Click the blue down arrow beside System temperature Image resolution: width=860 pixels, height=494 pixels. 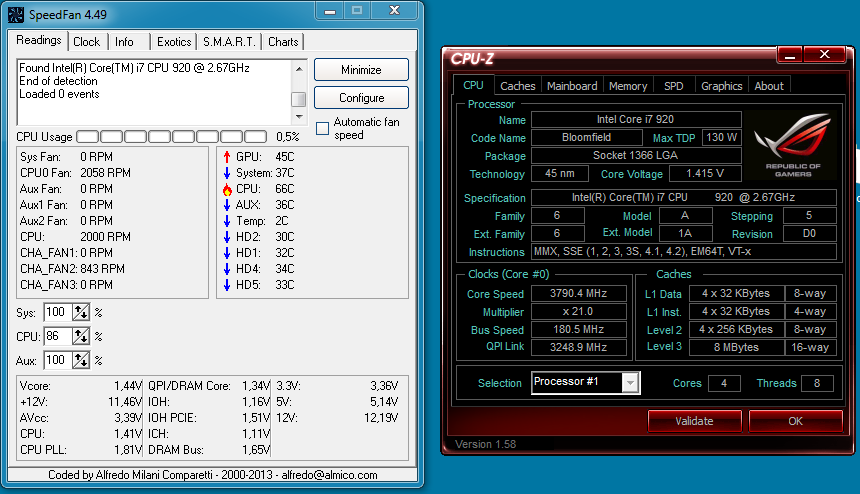pos(226,173)
